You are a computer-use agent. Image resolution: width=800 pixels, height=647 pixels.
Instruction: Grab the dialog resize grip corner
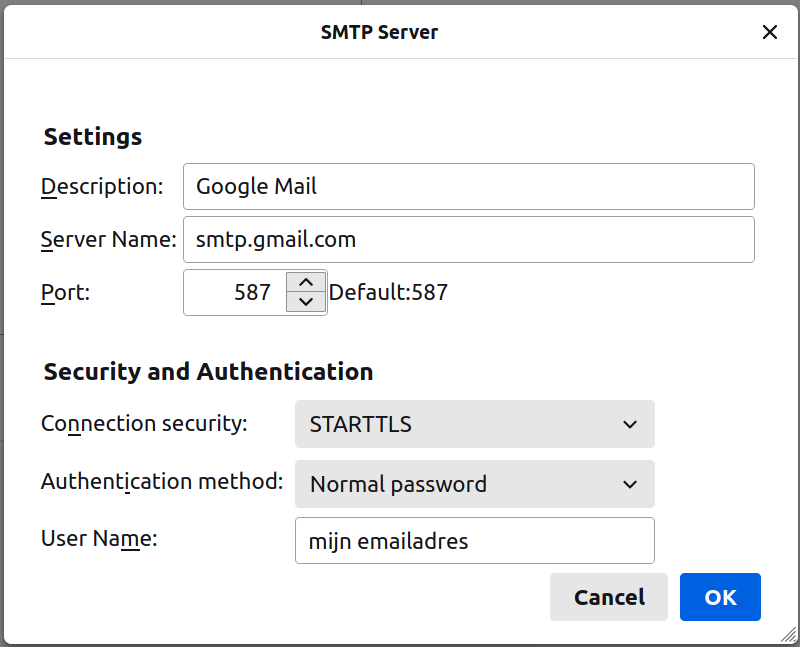click(x=789, y=635)
